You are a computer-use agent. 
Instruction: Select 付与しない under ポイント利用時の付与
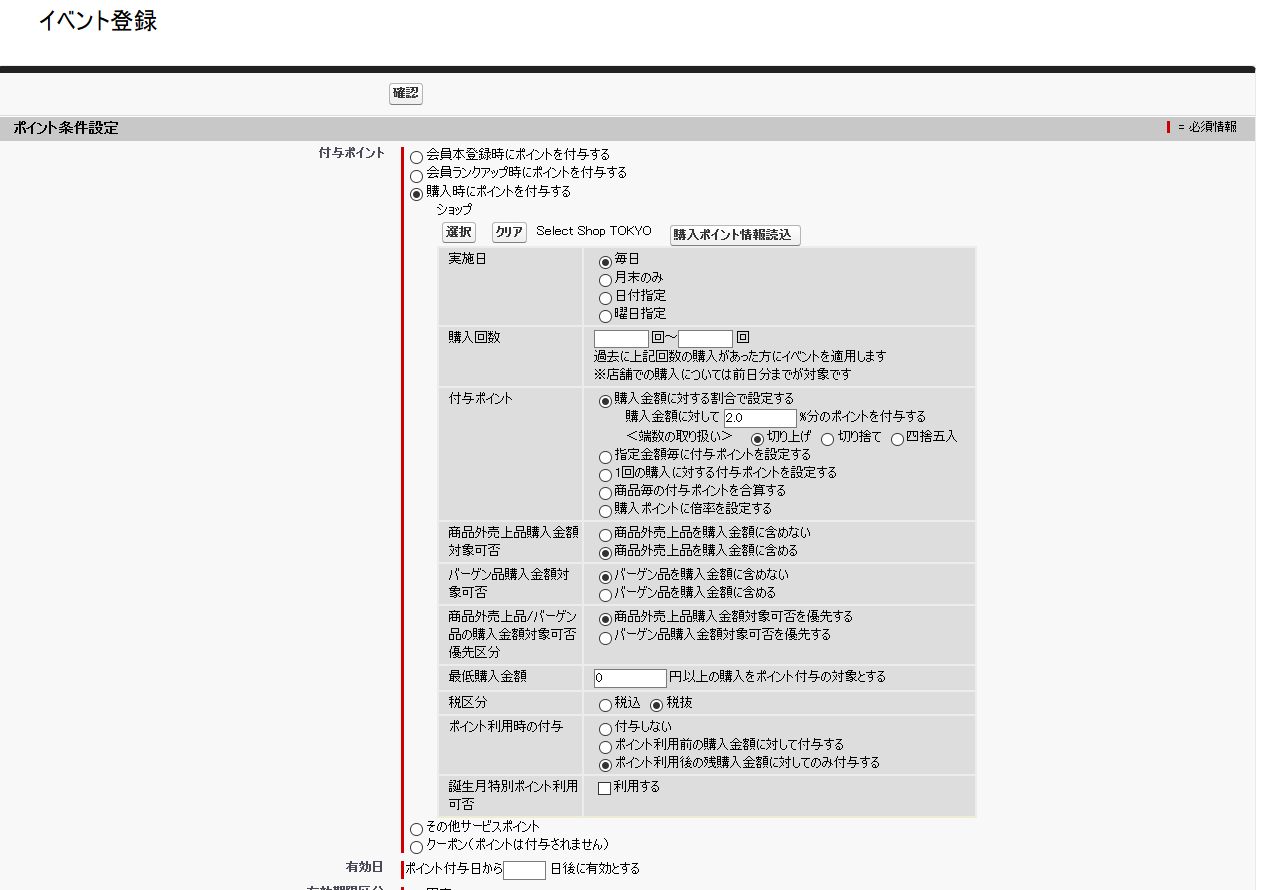pyautogui.click(x=605, y=729)
